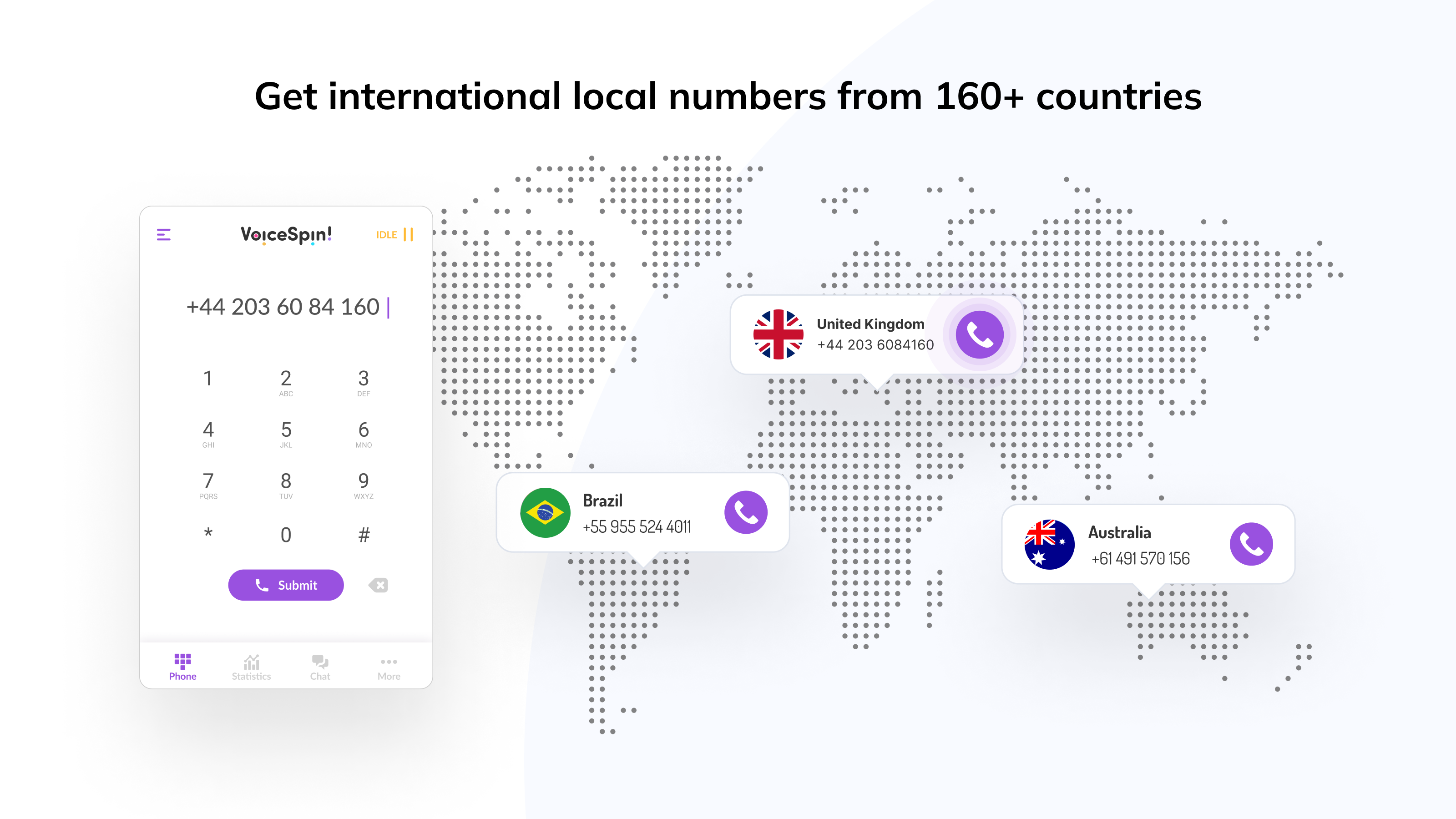Open the hamburger menu
Screen dimensions: 1456x819
click(163, 234)
